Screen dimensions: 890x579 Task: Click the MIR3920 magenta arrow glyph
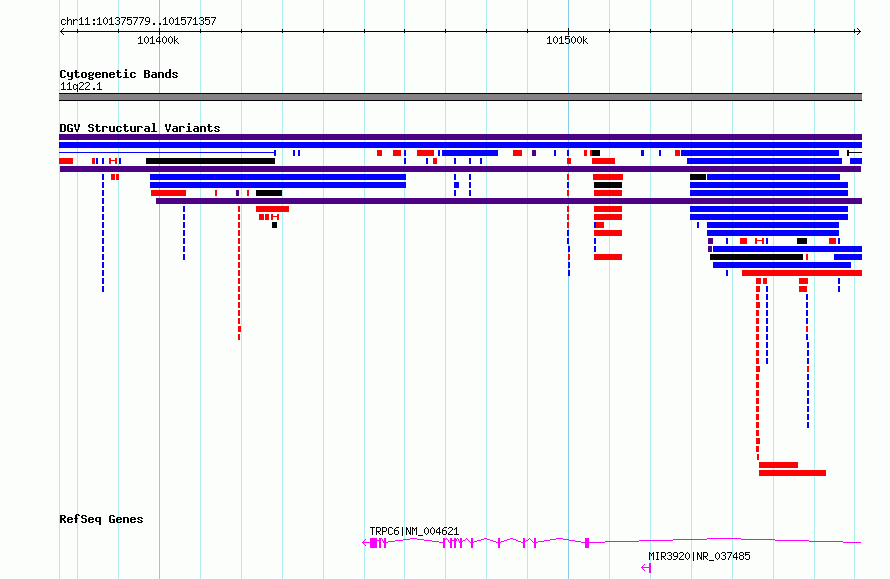tap(646, 568)
